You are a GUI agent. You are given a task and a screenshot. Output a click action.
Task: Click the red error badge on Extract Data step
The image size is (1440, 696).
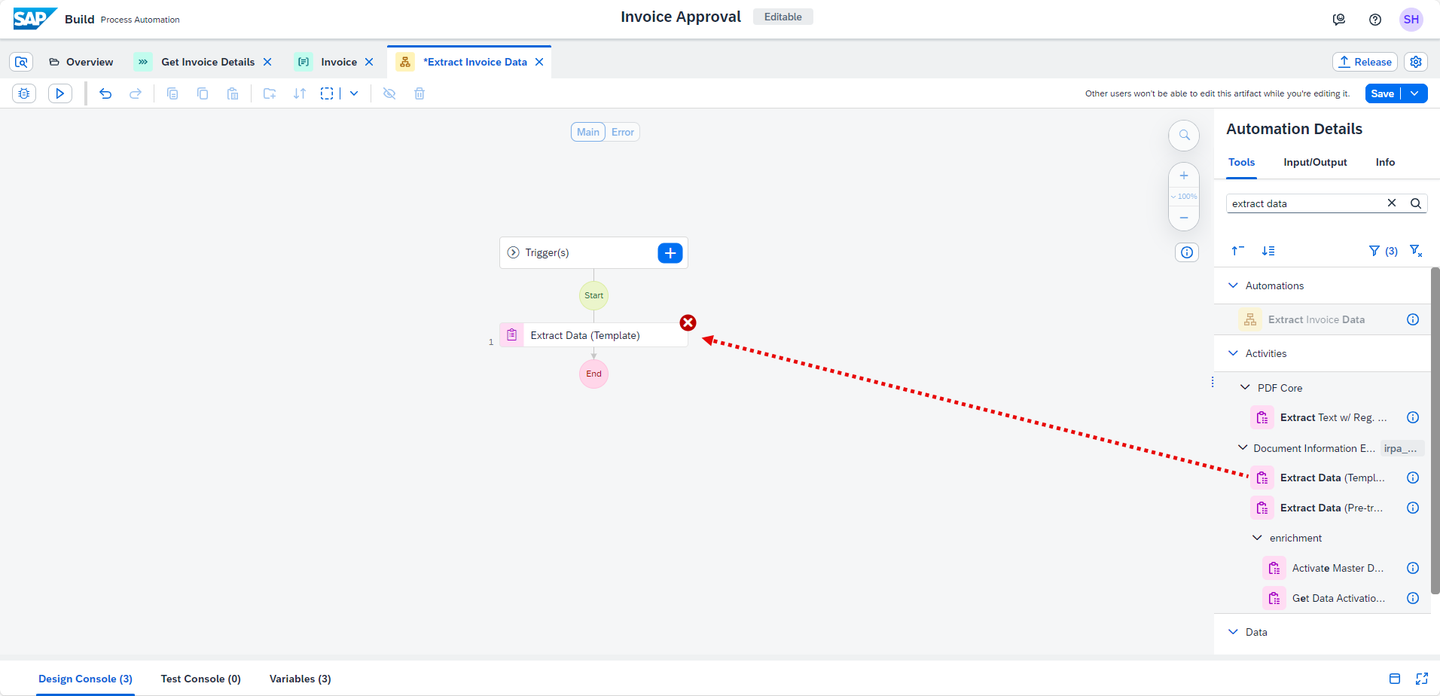pyautogui.click(x=688, y=322)
